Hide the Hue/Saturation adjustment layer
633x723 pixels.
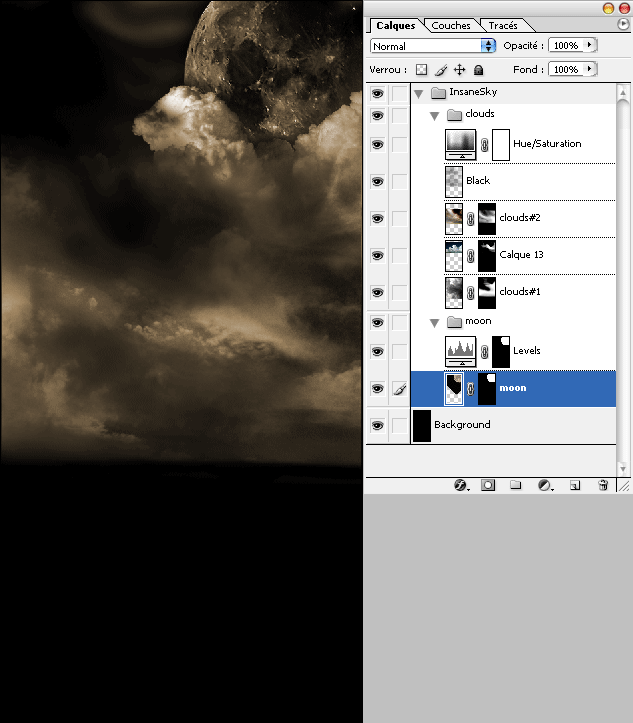(x=378, y=145)
